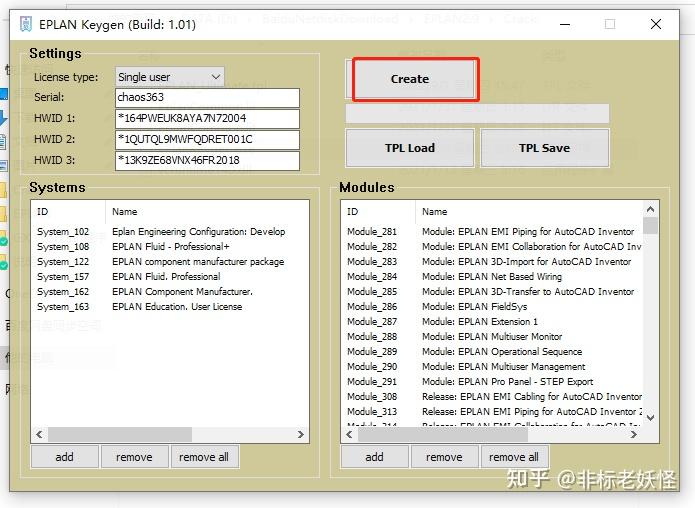Select Module_285 3D-Transfer row
Viewport: 695px width, 508px height.
pos(492,292)
